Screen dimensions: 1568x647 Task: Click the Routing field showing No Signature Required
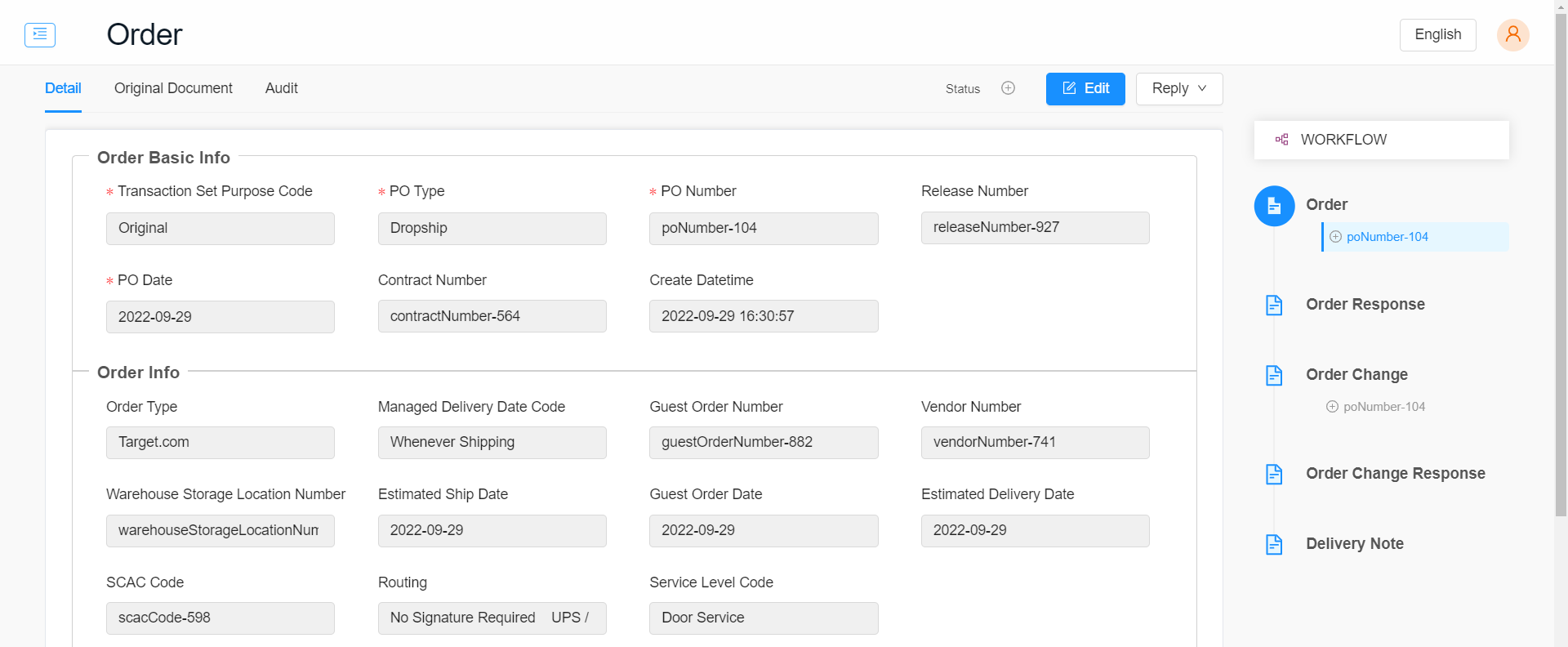(x=492, y=618)
